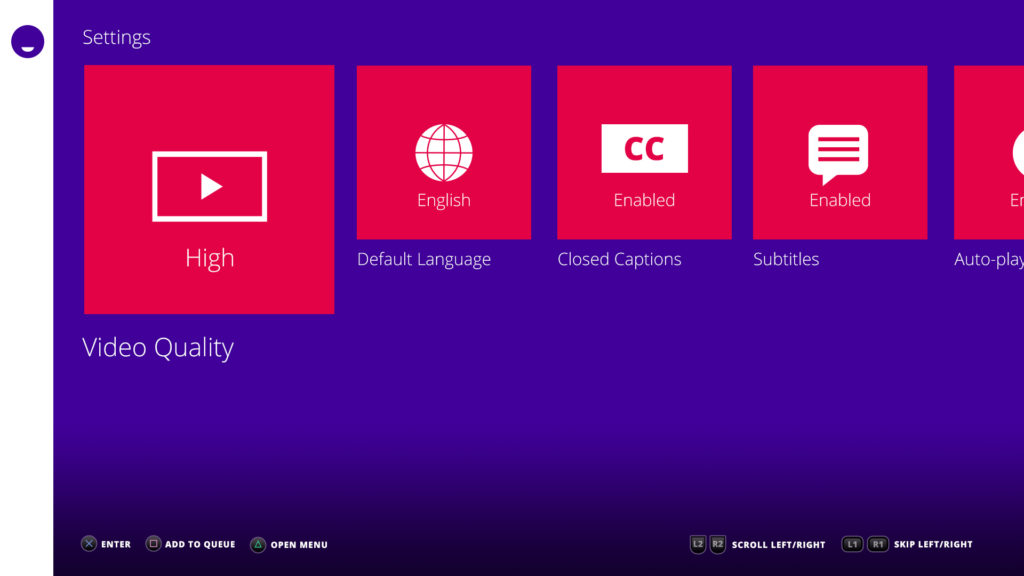Click the speech bubble Subtitles icon
1024x576 pixels.
point(839,148)
